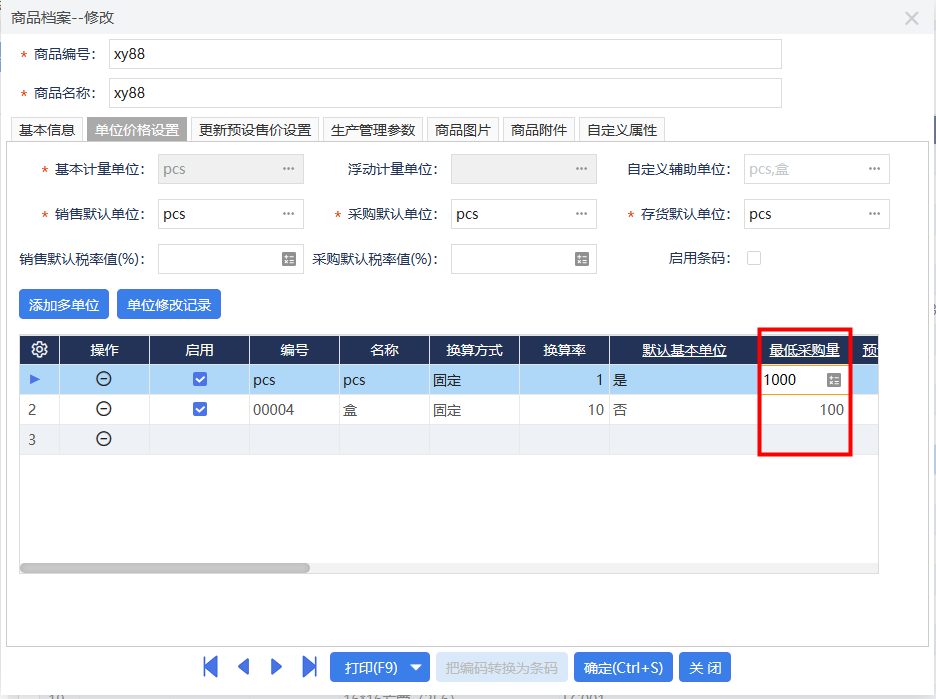Click the 添加多单位 button
Screen dimensions: 936x699
63,304
